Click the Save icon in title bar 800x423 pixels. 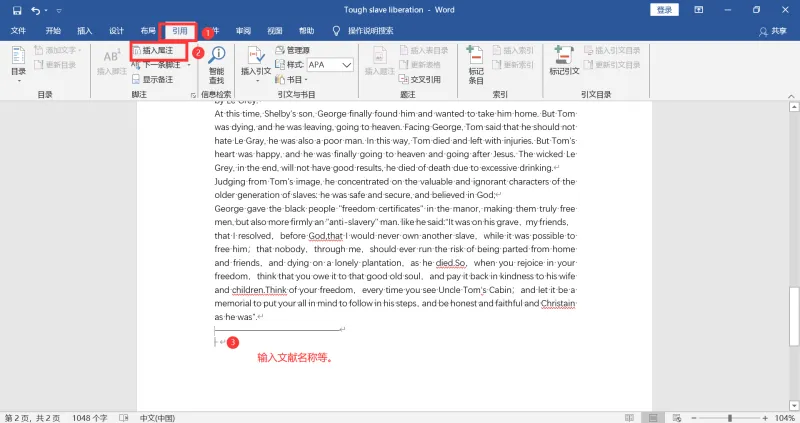pos(17,10)
